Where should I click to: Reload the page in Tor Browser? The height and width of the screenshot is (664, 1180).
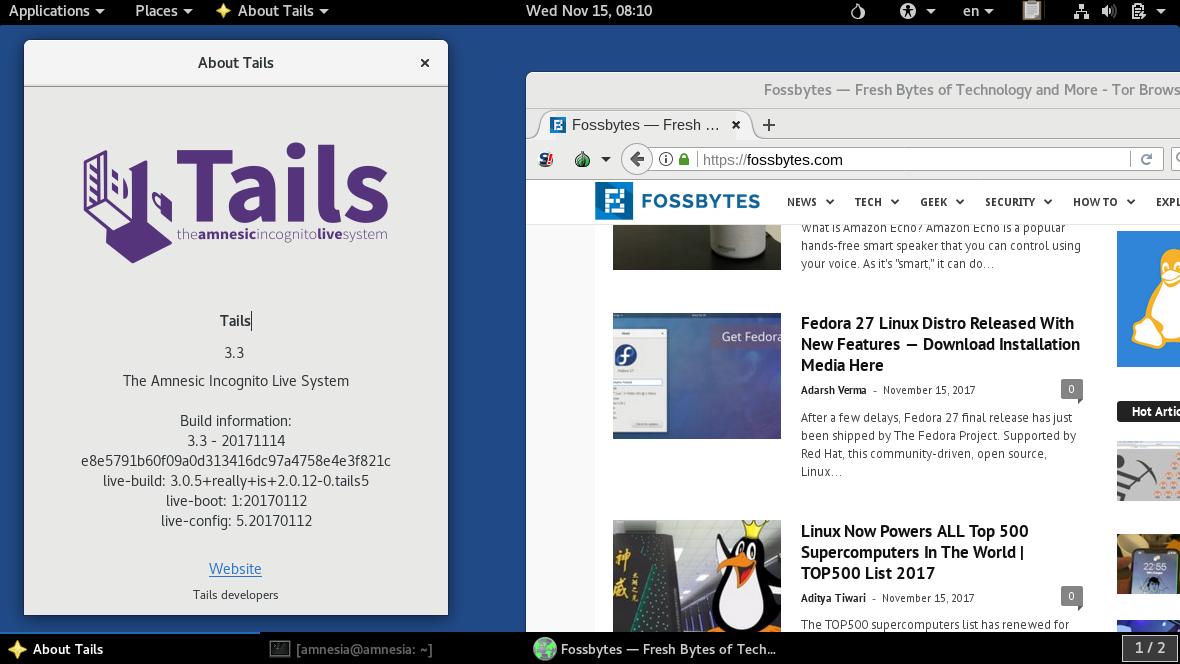click(x=1146, y=160)
